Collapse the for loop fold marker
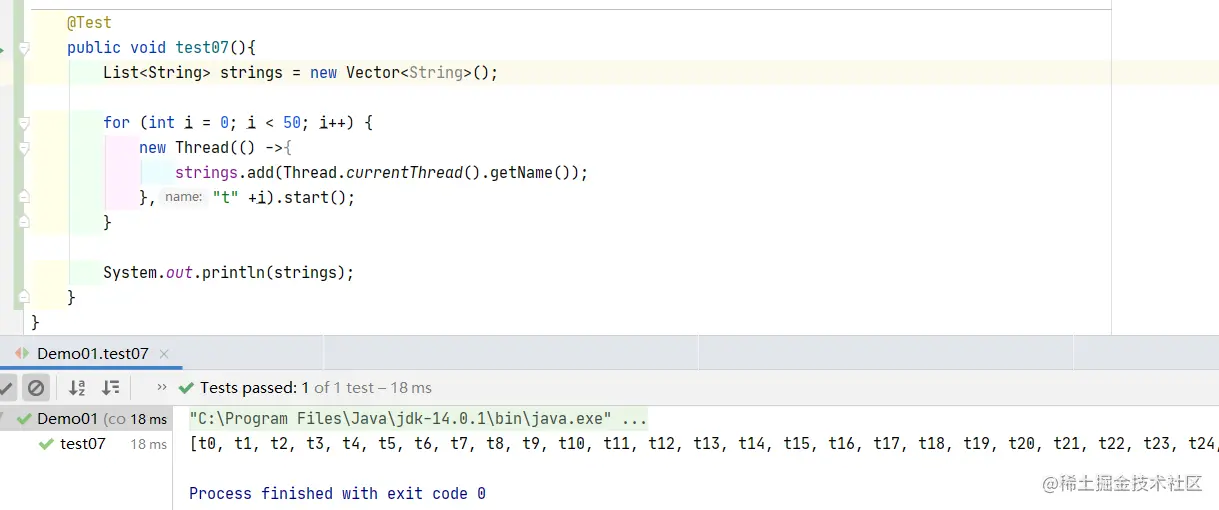The image size is (1219, 510). [x=24, y=123]
